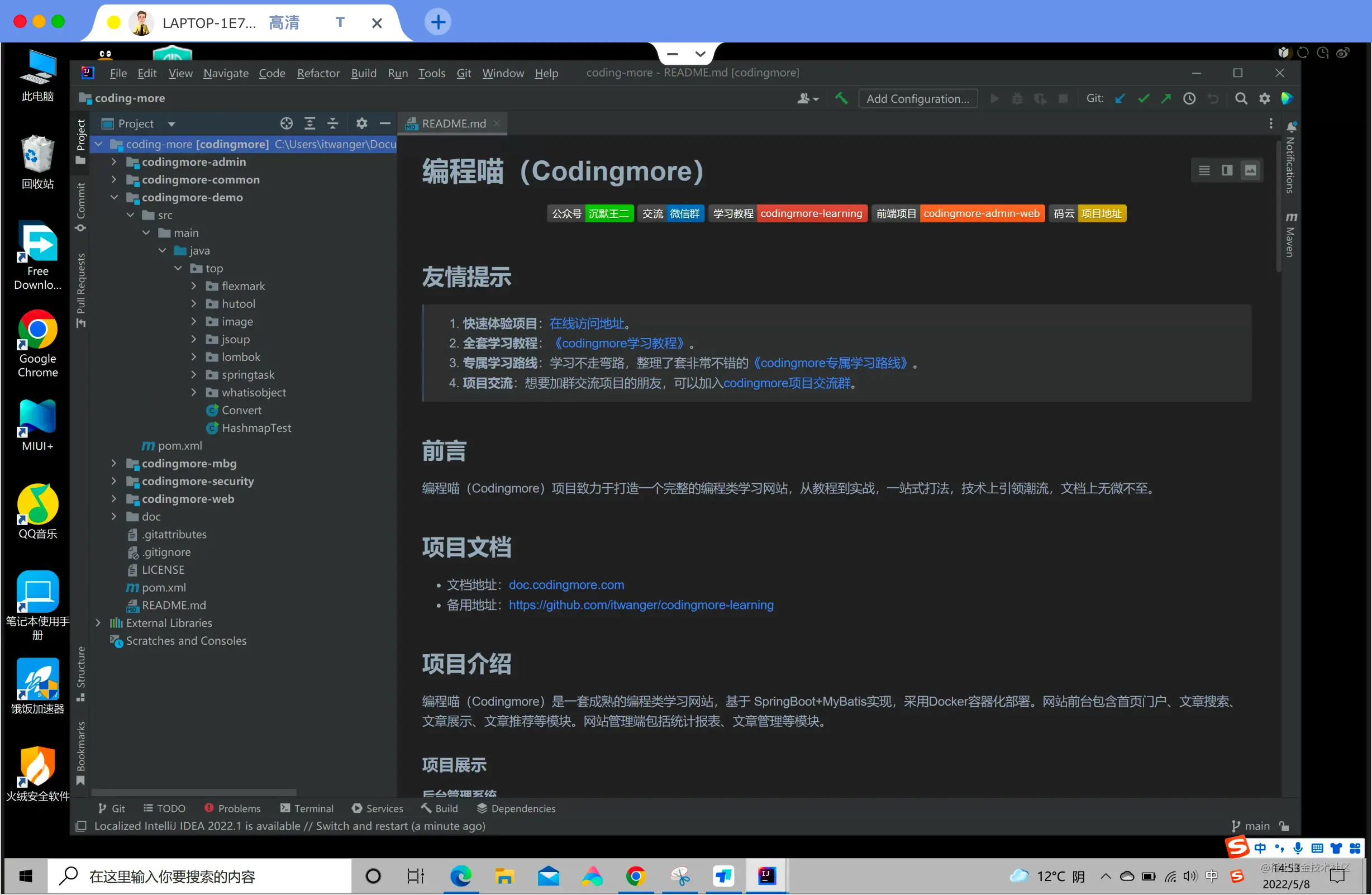Click codingmore项目交流群 link
The width and height of the screenshot is (1372, 895).
pos(787,383)
